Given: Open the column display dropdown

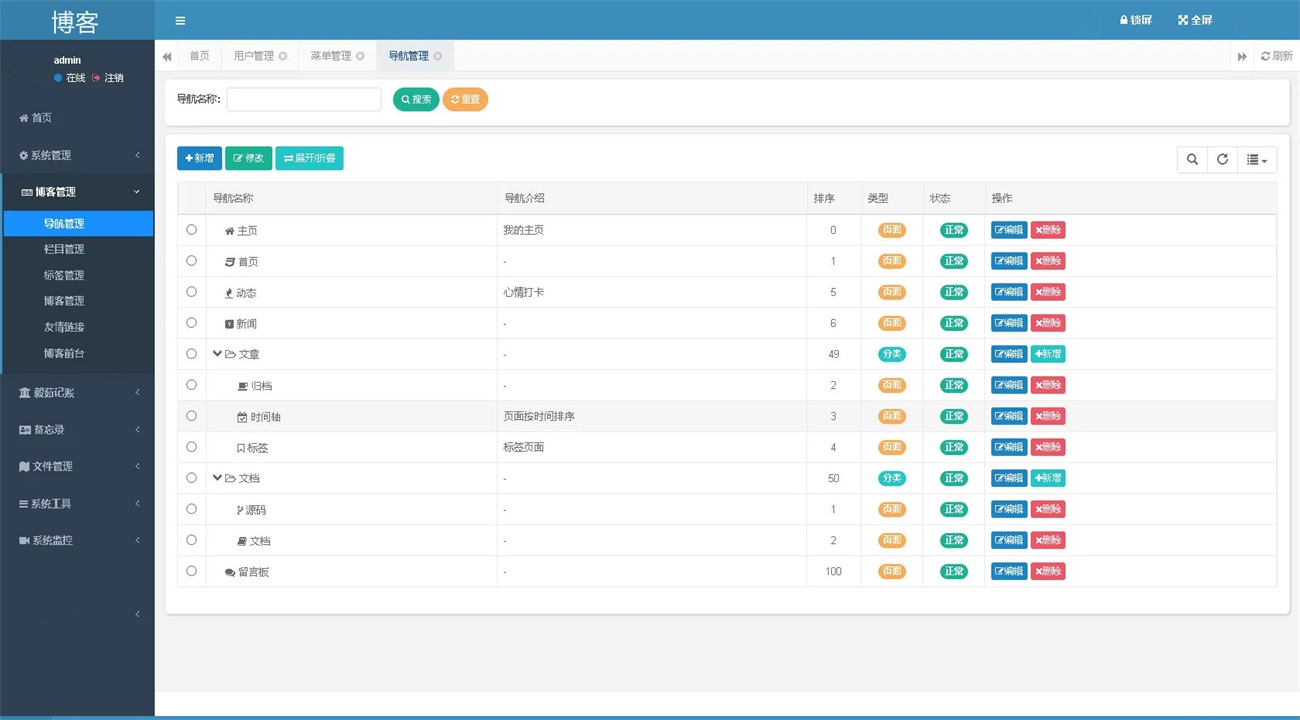Looking at the screenshot, I should (x=1257, y=159).
